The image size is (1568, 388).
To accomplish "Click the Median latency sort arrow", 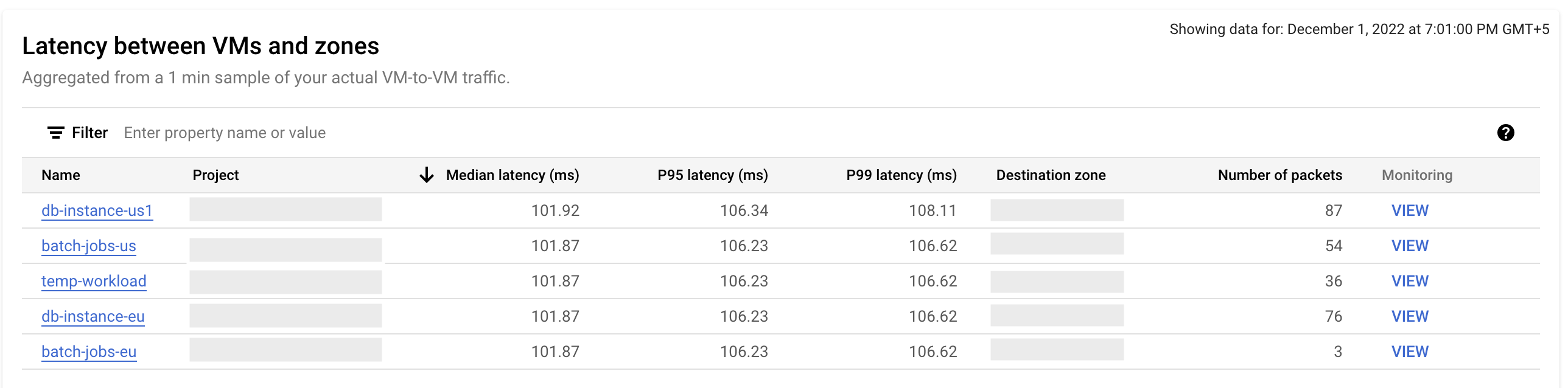I will [x=427, y=175].
